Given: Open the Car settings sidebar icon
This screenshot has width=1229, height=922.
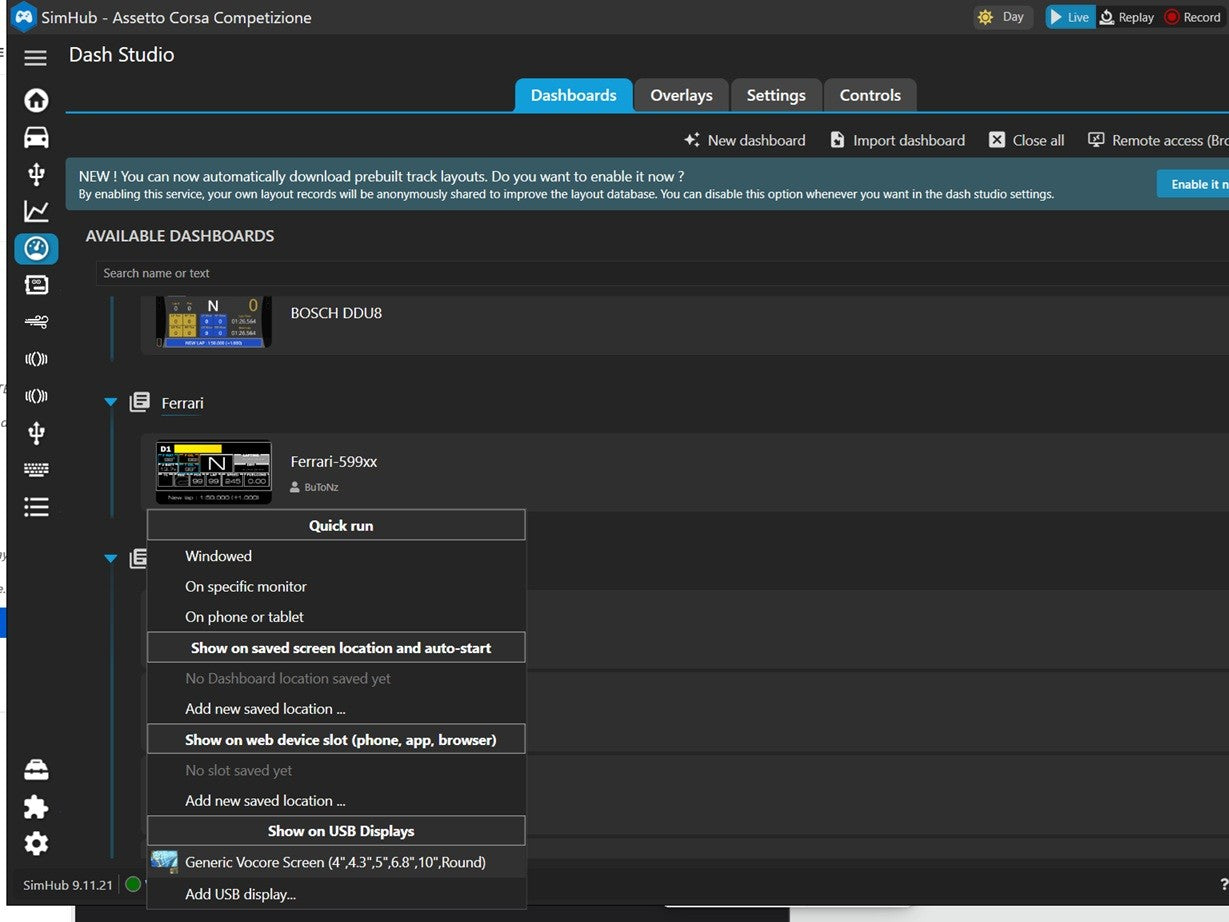Looking at the screenshot, I should [36, 137].
